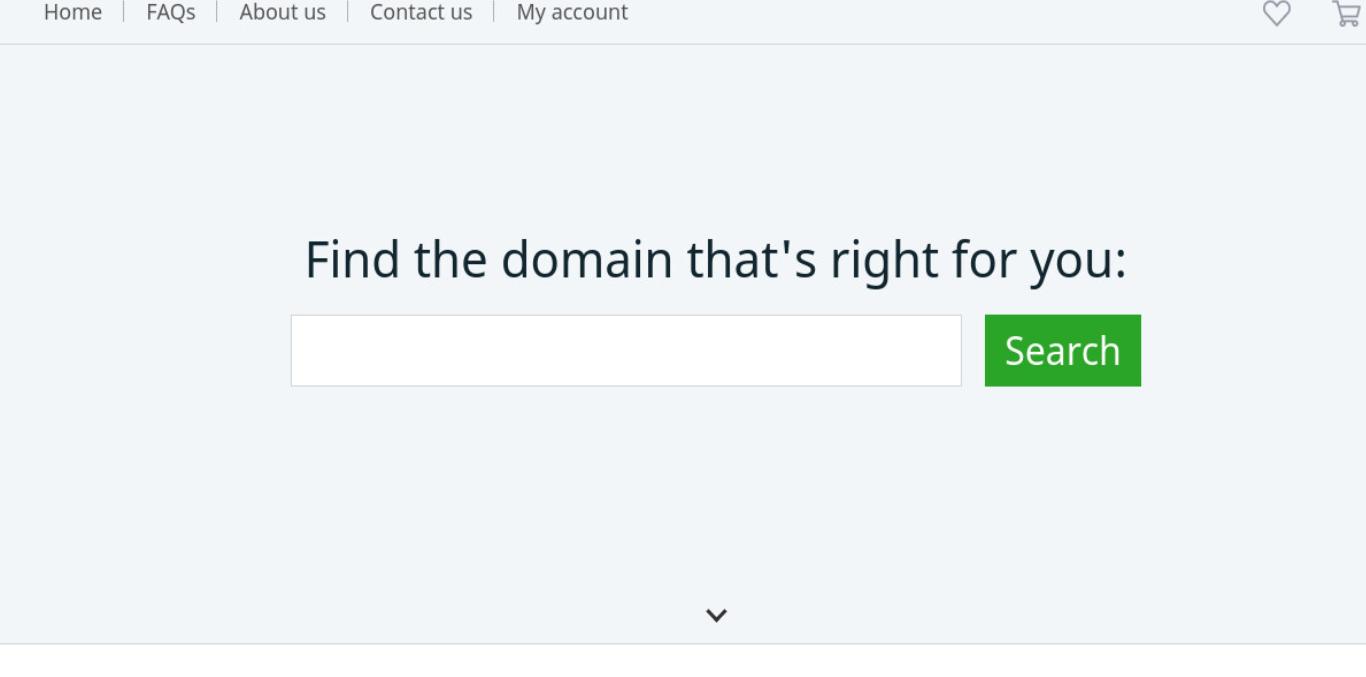Open My account from the top navigation
The width and height of the screenshot is (1366, 677).
(572, 12)
